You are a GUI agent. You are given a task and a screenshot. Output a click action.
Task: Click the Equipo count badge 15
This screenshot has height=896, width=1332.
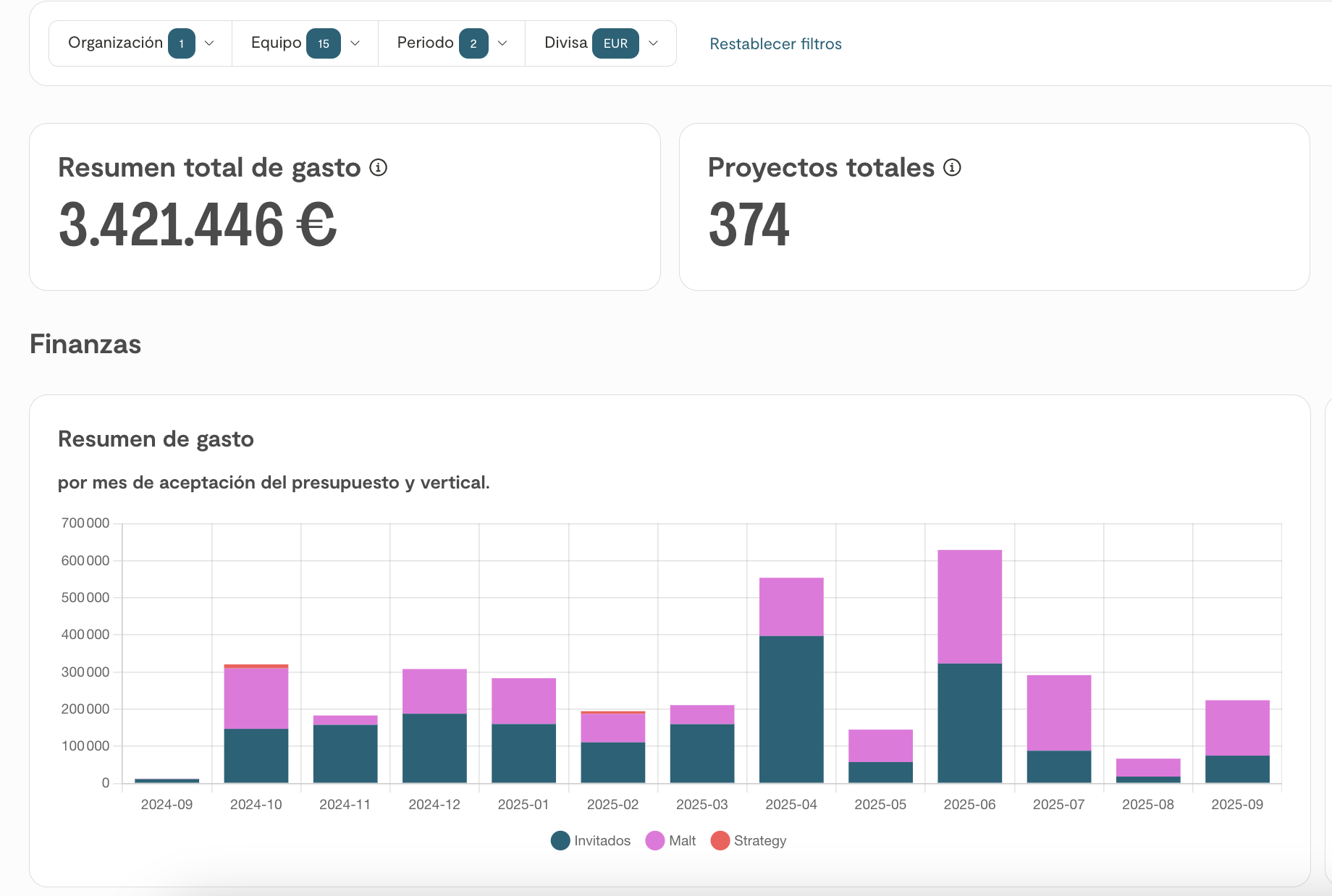[324, 43]
